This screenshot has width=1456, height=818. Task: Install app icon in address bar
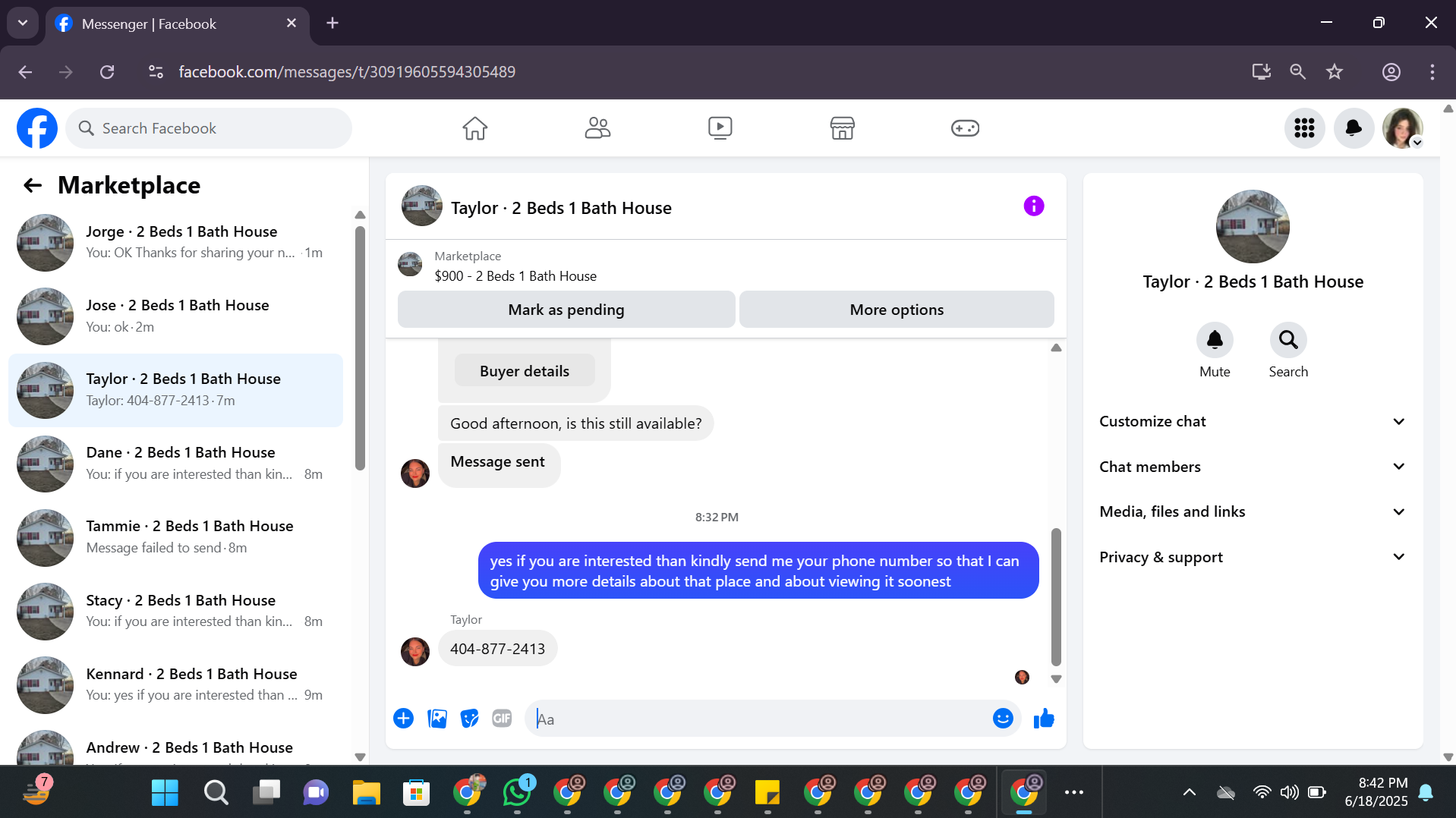(1262, 72)
